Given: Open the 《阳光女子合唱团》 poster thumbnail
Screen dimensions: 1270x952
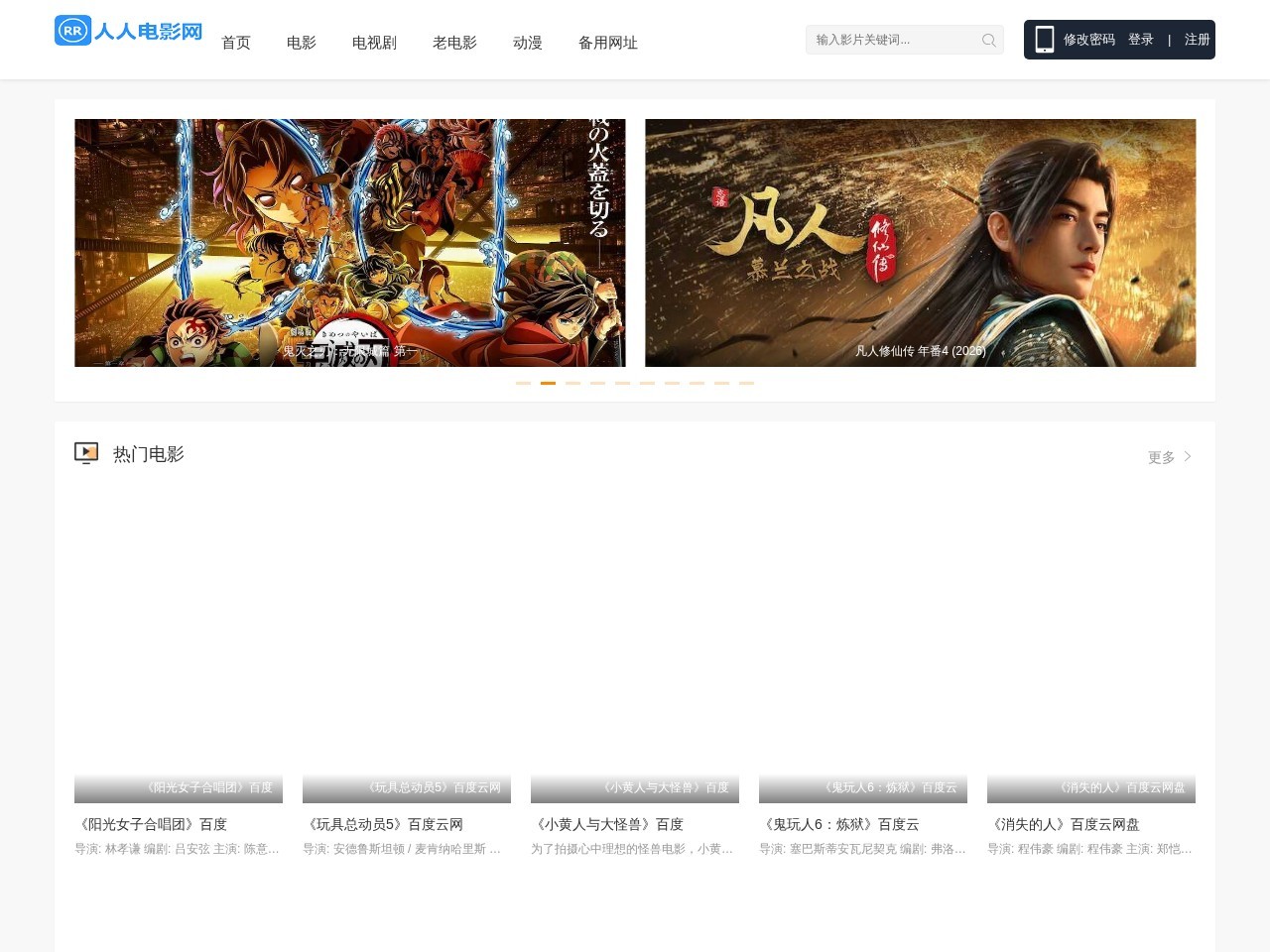Looking at the screenshot, I should [x=179, y=645].
